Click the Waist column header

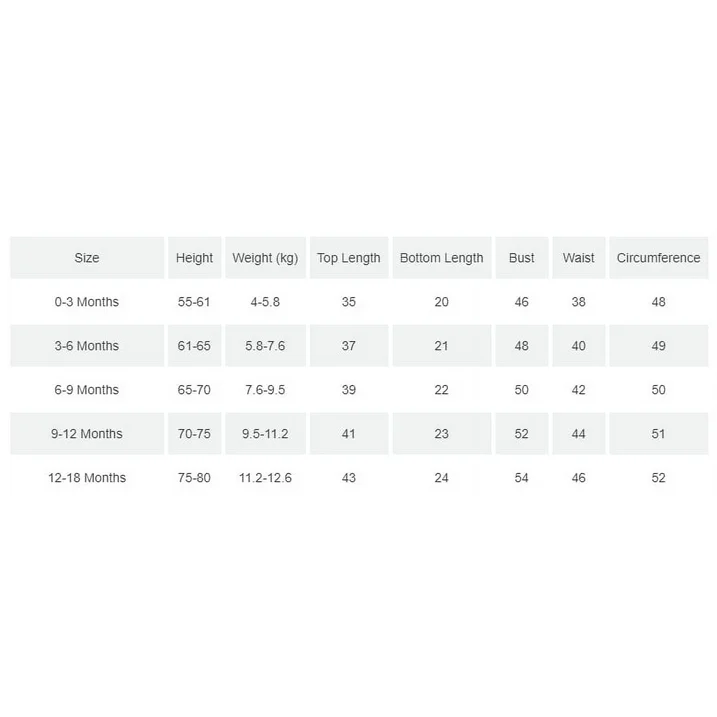click(x=578, y=258)
